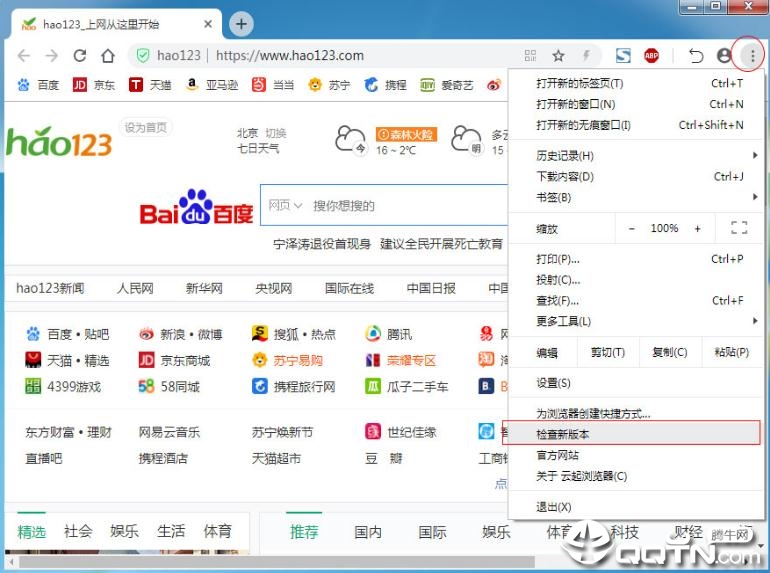Viewport: 770px width, 573px height.
Task: Bookmark page with the star icon
Action: pos(558,55)
